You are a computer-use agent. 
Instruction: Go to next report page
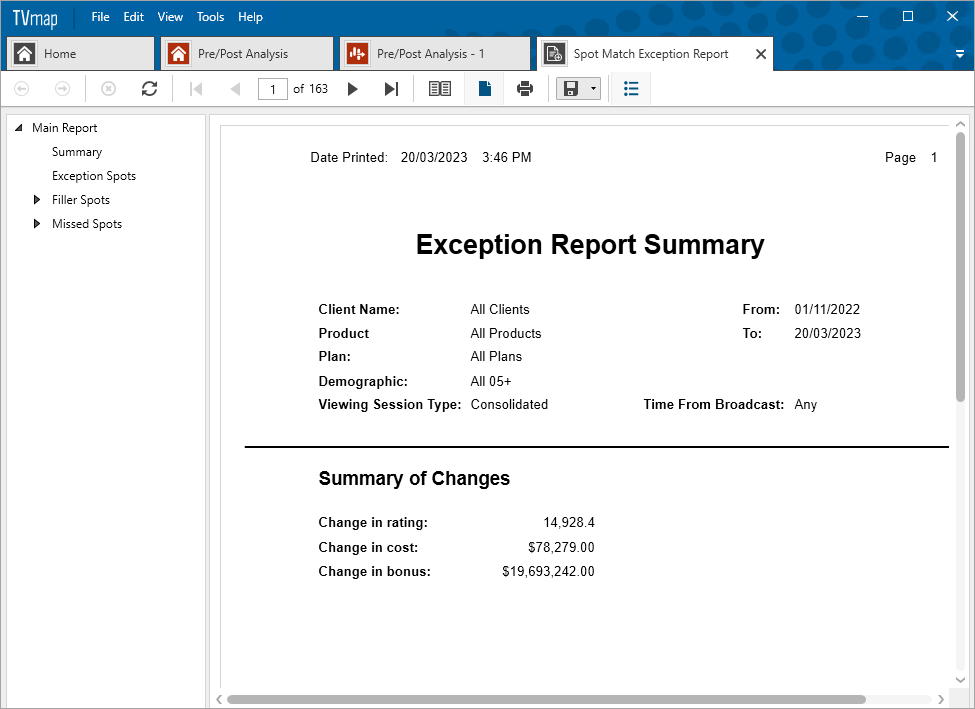point(353,89)
